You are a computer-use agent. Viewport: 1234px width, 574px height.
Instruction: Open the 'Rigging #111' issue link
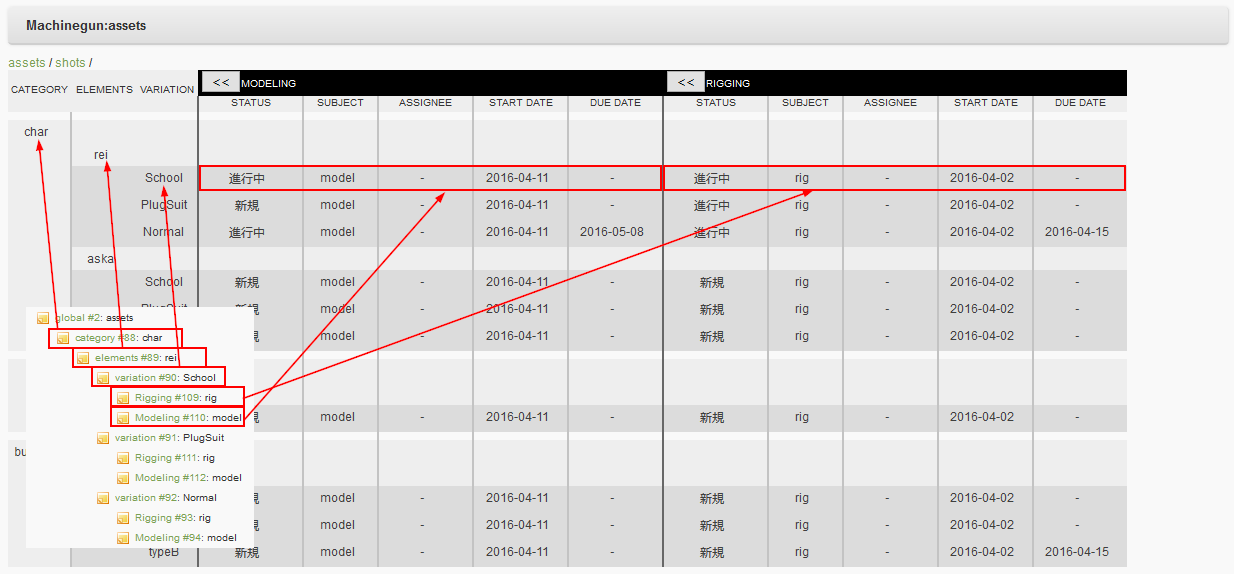click(166, 458)
